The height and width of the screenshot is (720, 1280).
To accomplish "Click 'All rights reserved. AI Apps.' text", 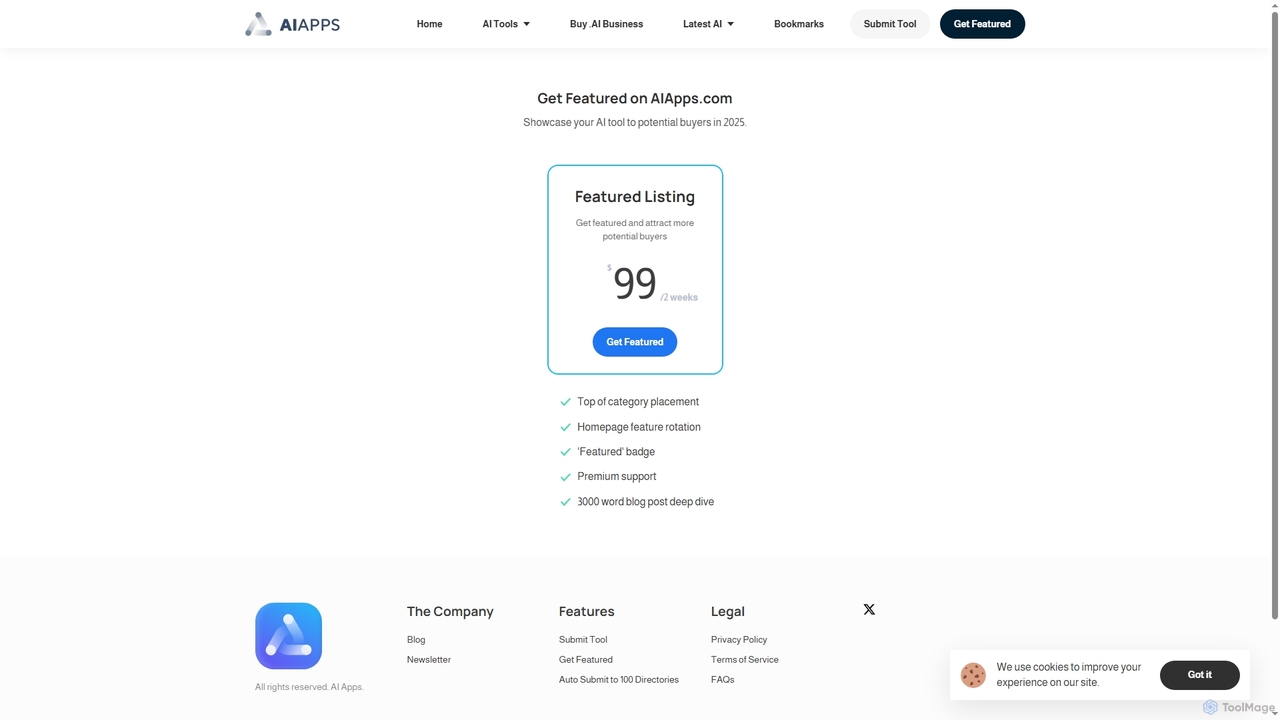I will 309,687.
